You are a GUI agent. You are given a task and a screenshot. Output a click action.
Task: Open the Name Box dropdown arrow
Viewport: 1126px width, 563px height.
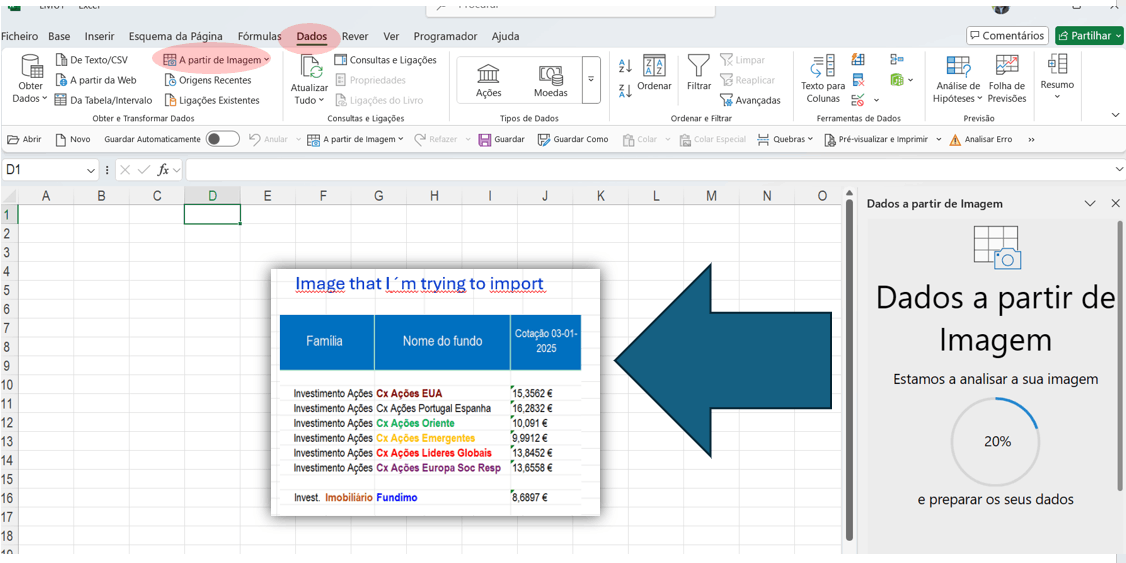point(91,170)
